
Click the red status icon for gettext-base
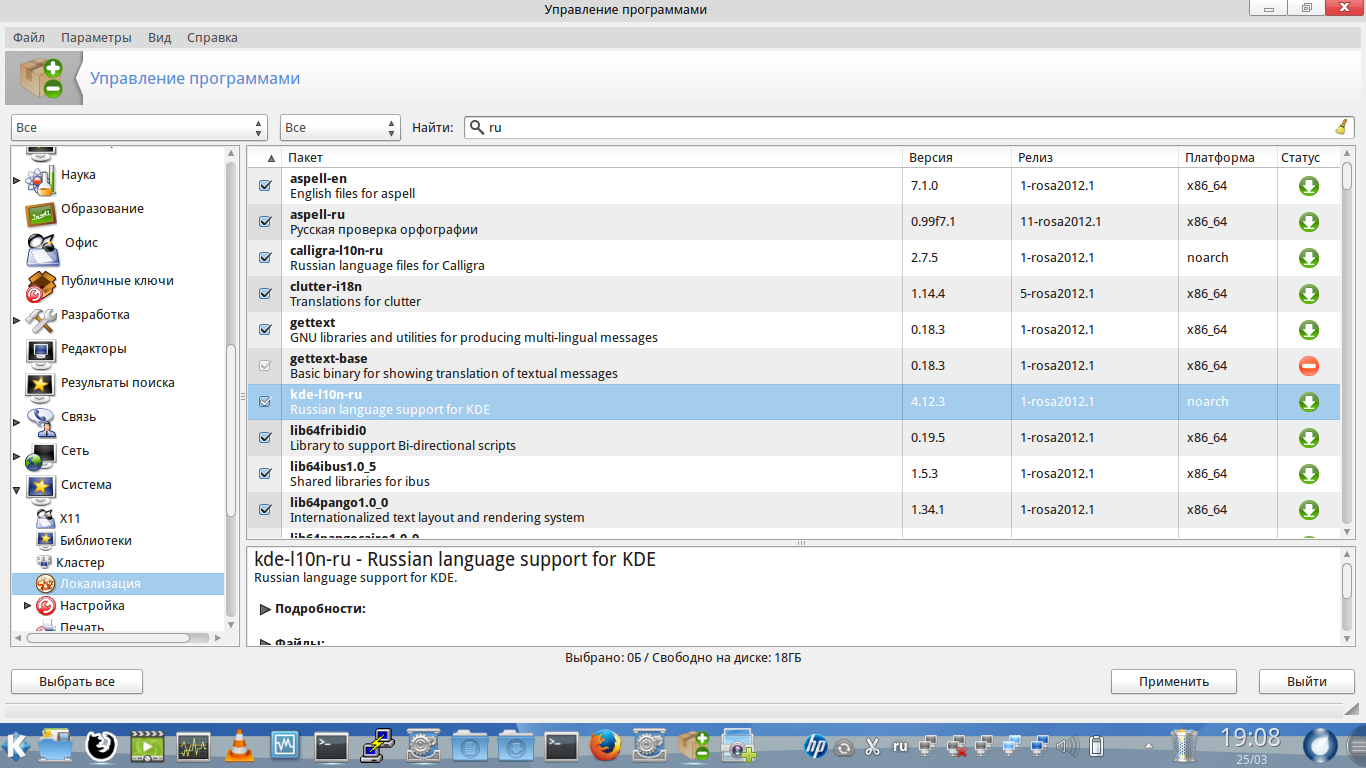click(1309, 366)
